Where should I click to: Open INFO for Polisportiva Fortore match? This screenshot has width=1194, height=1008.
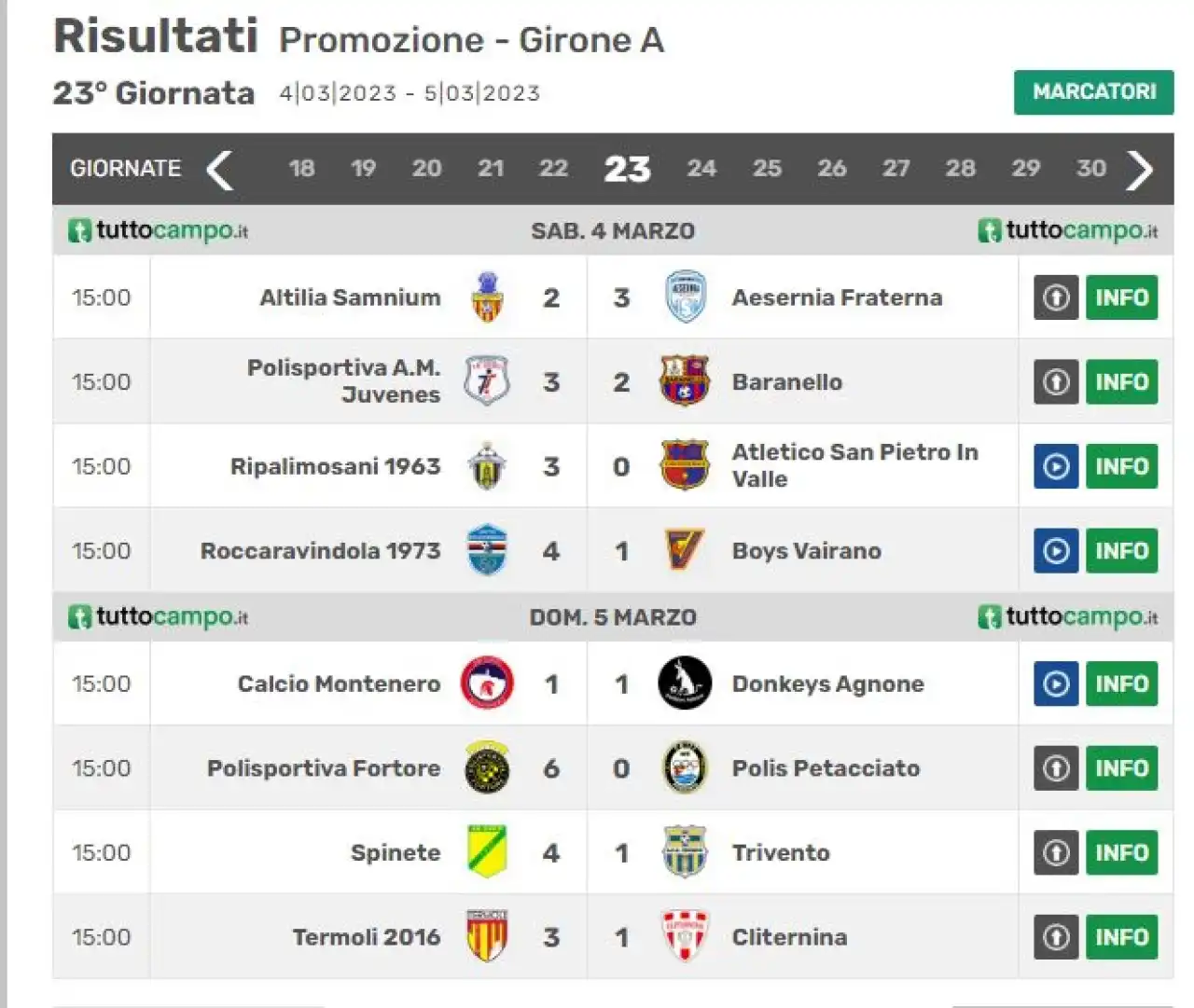(1121, 768)
